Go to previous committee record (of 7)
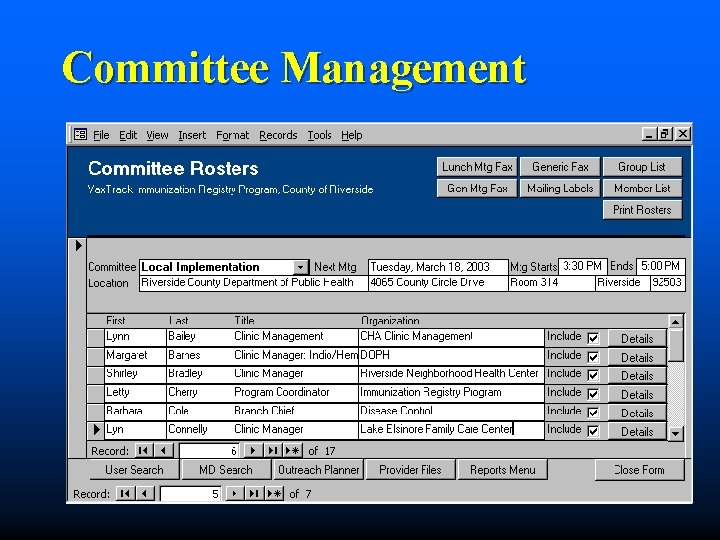The width and height of the screenshot is (720, 540). click(x=145, y=494)
